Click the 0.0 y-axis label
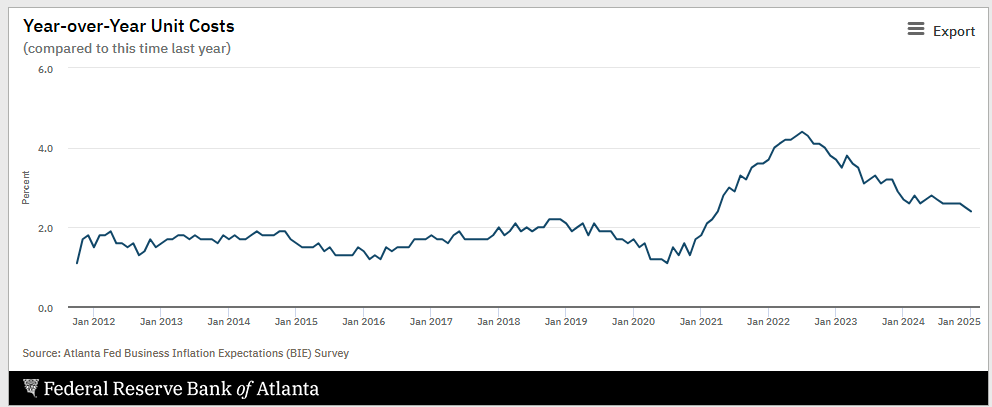 [x=44, y=308]
